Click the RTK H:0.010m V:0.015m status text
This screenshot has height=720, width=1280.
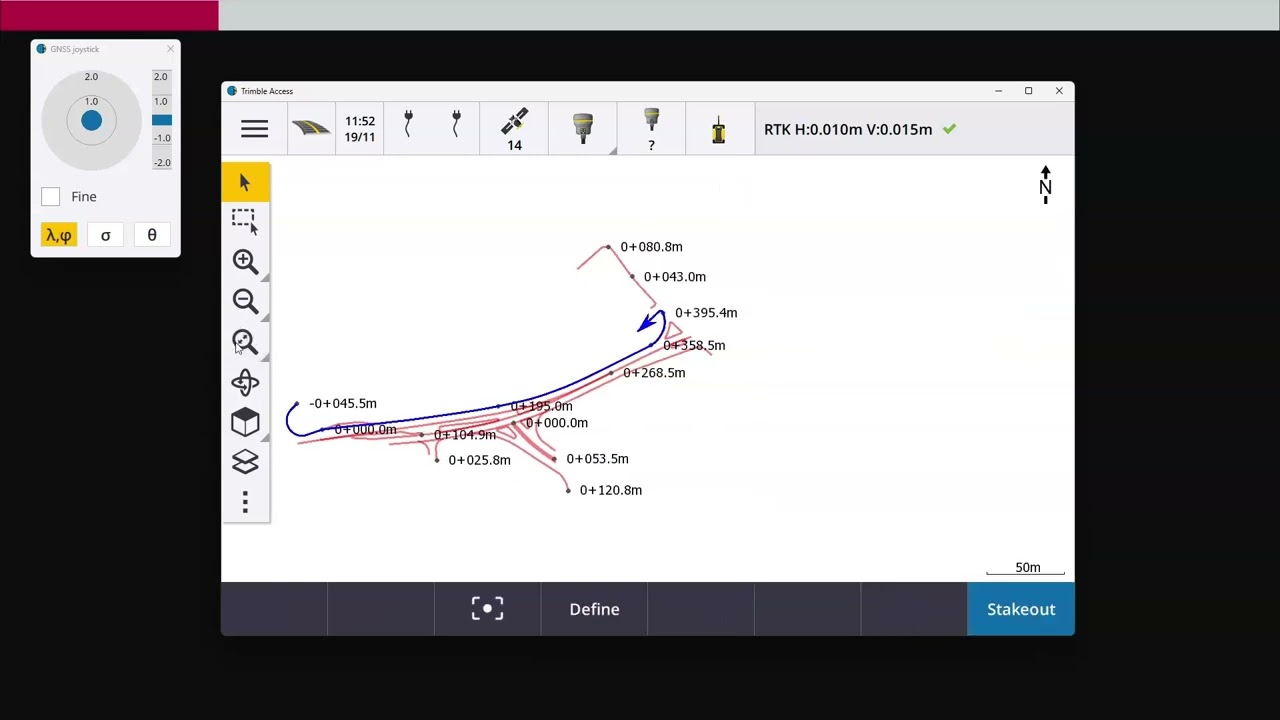point(848,129)
